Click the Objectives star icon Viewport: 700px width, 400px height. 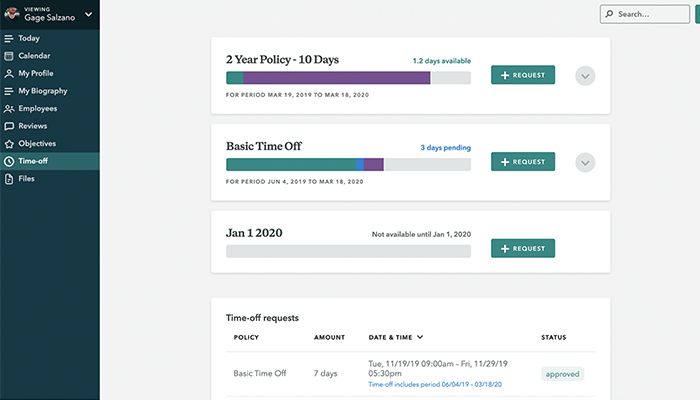pyautogui.click(x=9, y=143)
